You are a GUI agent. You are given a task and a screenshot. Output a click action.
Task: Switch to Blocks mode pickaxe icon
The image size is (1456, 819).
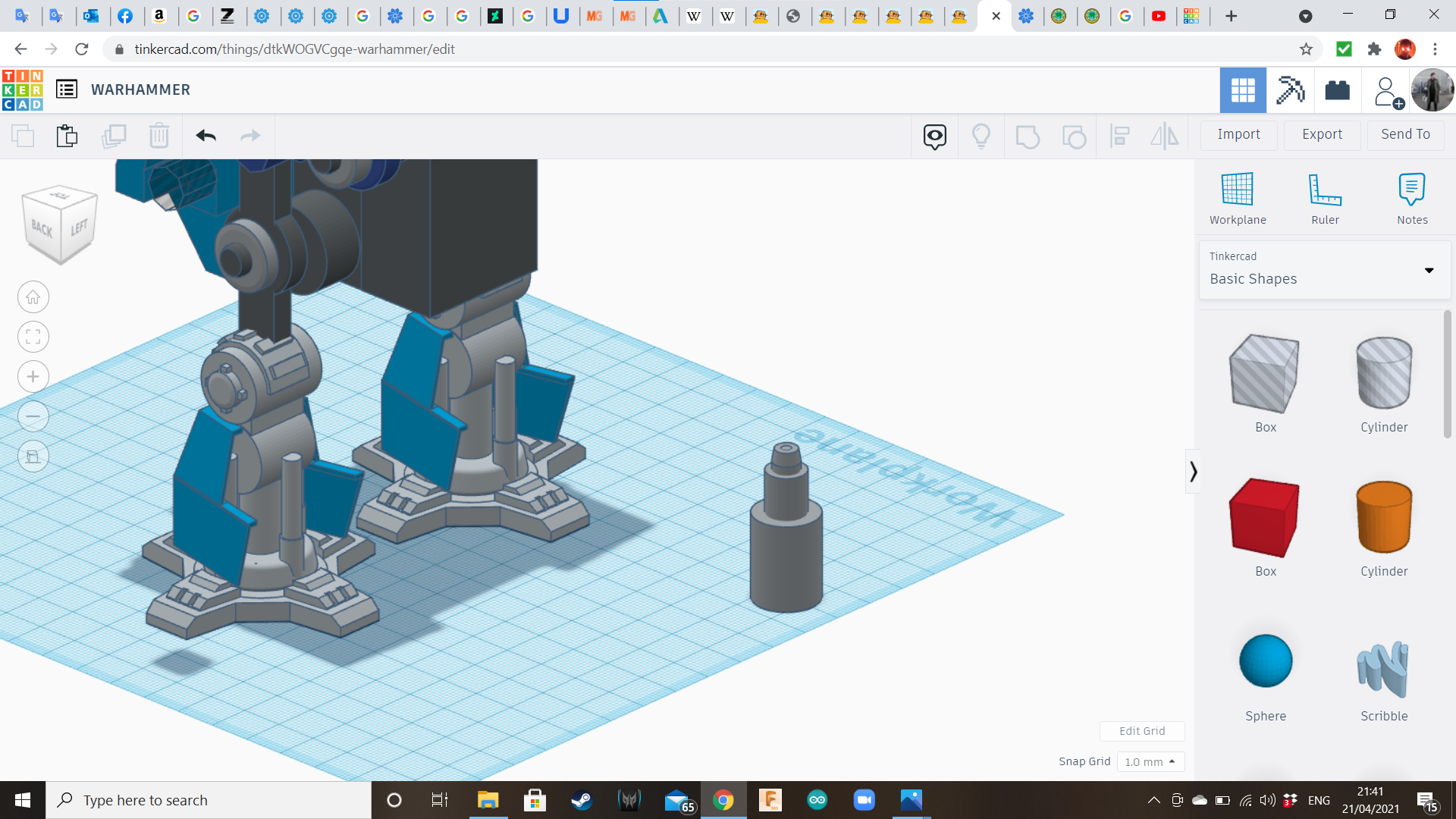coord(1290,90)
